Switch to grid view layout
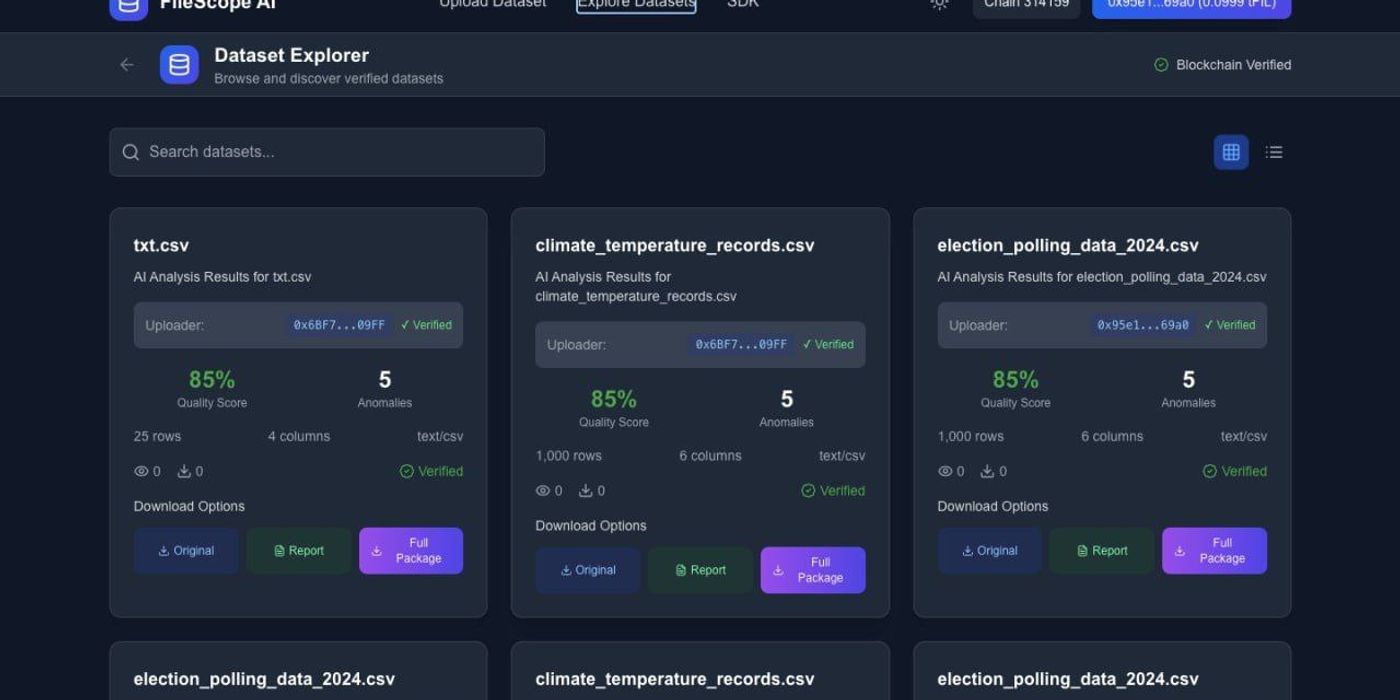 click(1231, 152)
